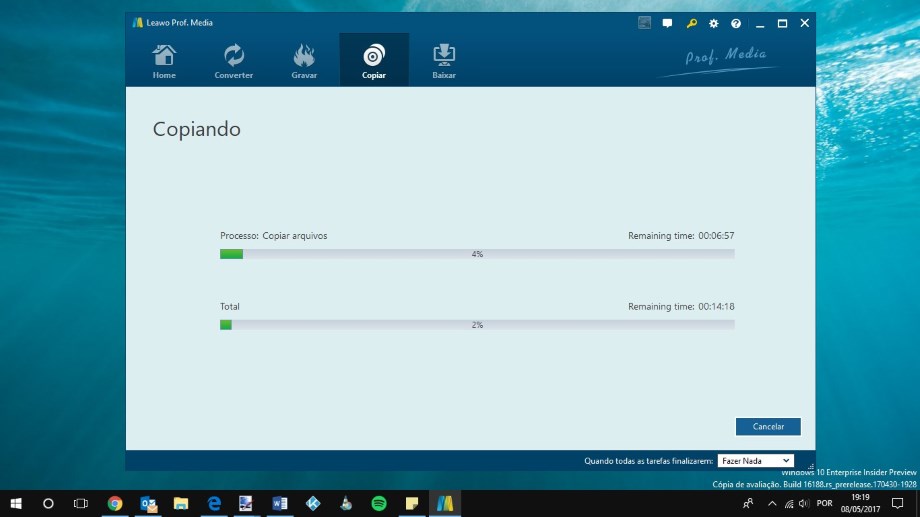This screenshot has width=920, height=517.
Task: Switch to the Converter module
Action: [x=233, y=61]
